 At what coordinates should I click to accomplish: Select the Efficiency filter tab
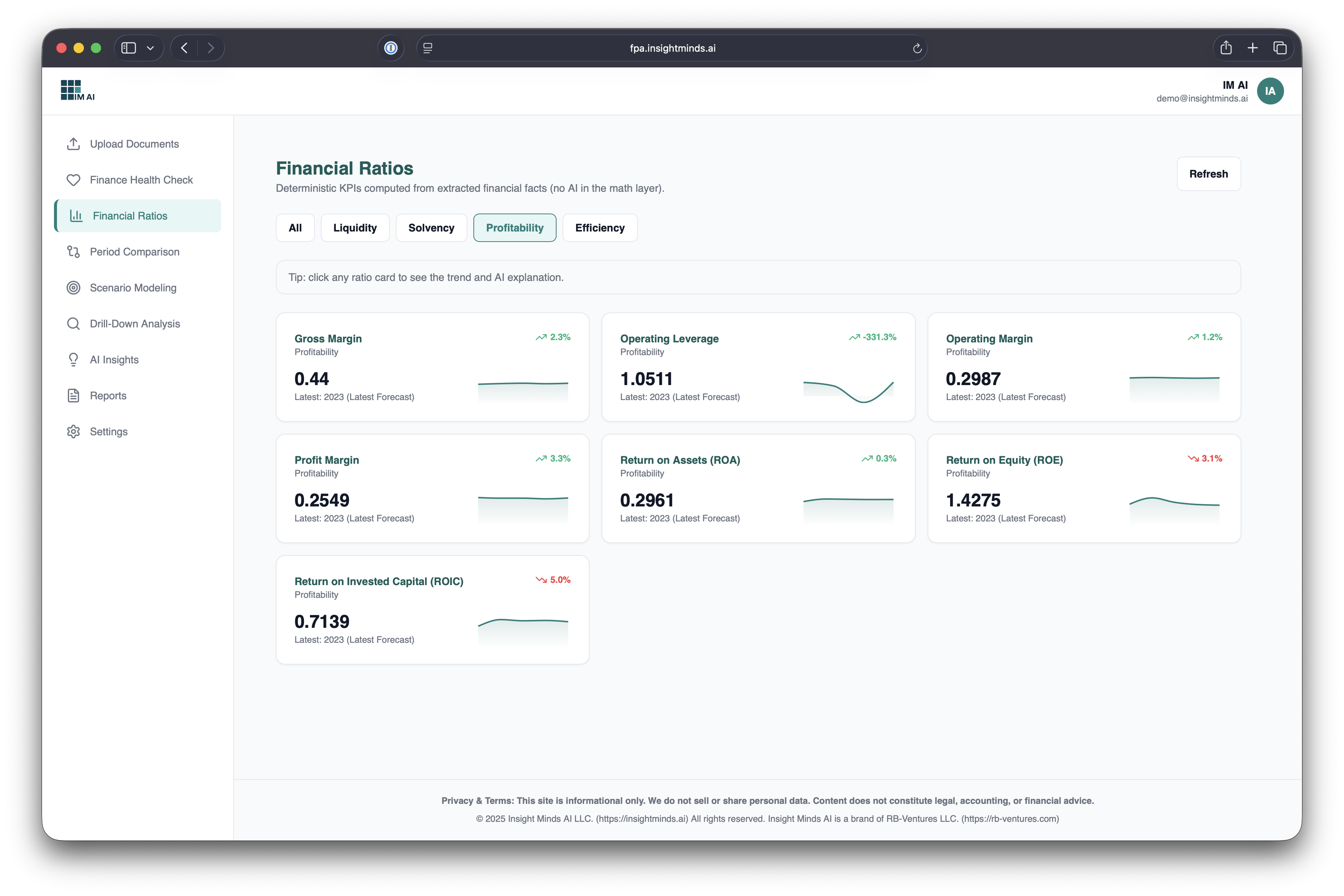[599, 228]
